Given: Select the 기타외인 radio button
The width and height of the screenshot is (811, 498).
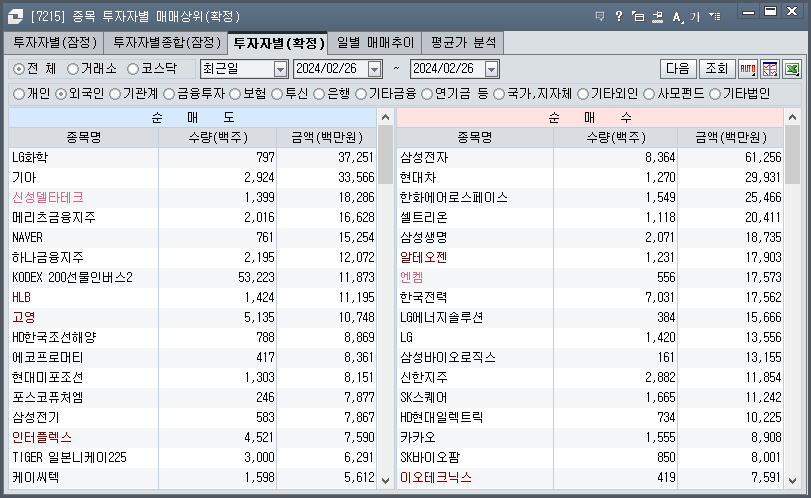Looking at the screenshot, I should [x=583, y=94].
